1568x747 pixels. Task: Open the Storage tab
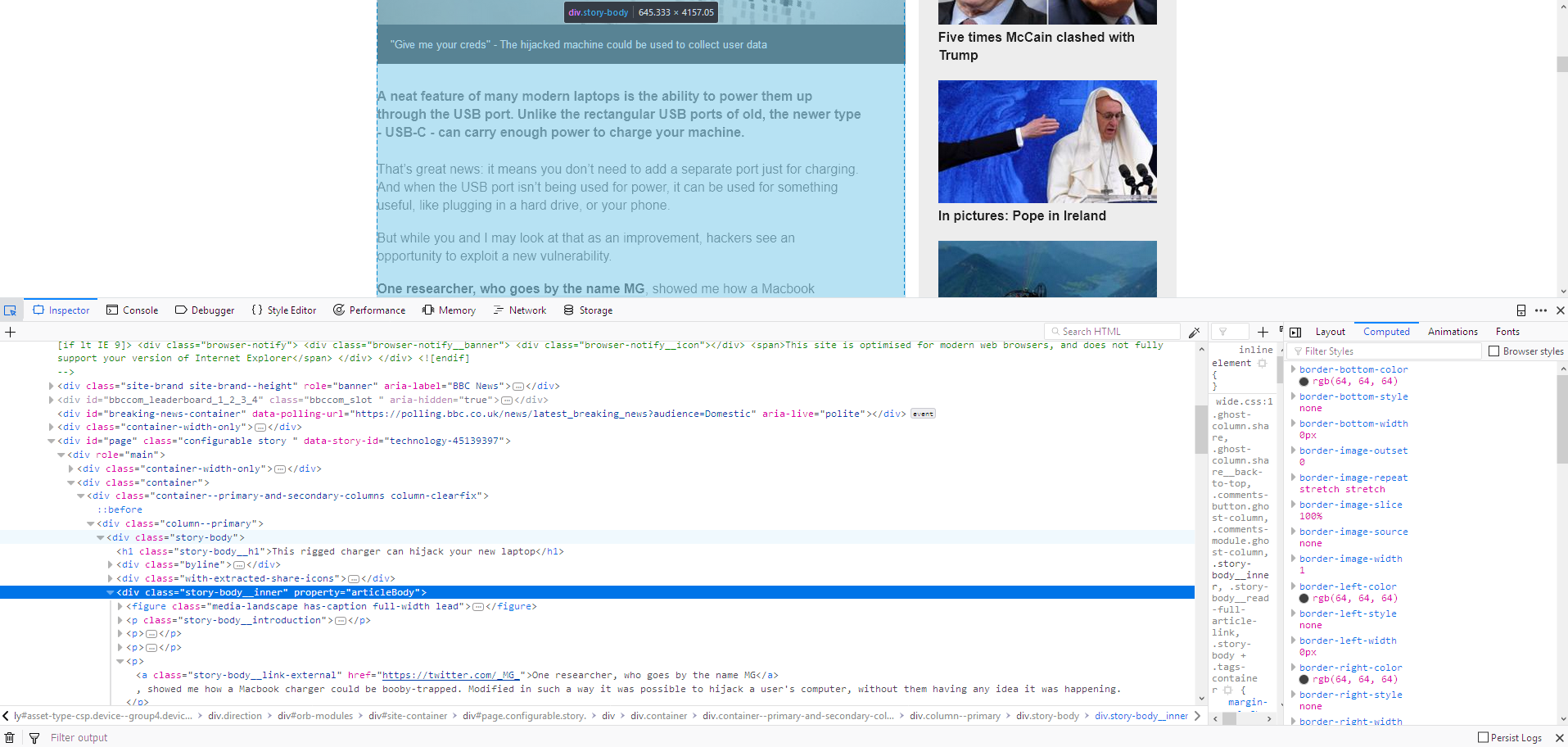pyautogui.click(x=588, y=310)
